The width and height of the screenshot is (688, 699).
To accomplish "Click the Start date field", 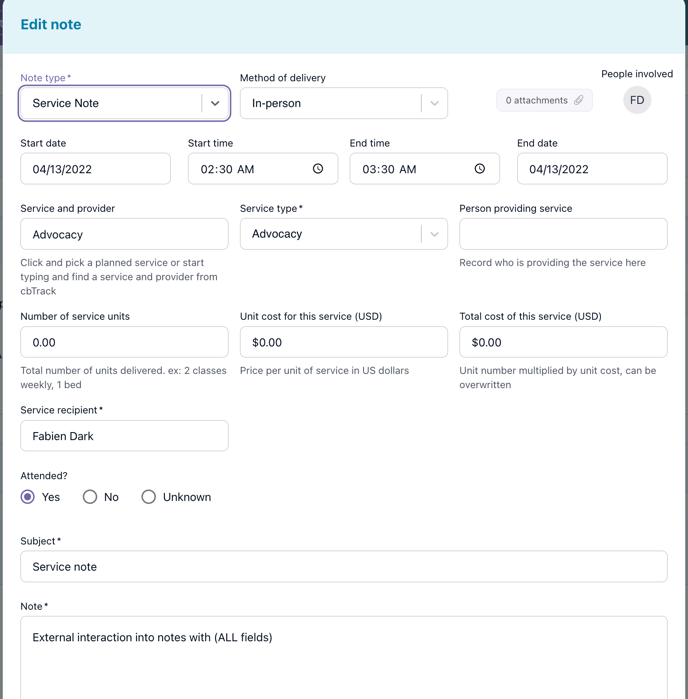I will point(95,169).
